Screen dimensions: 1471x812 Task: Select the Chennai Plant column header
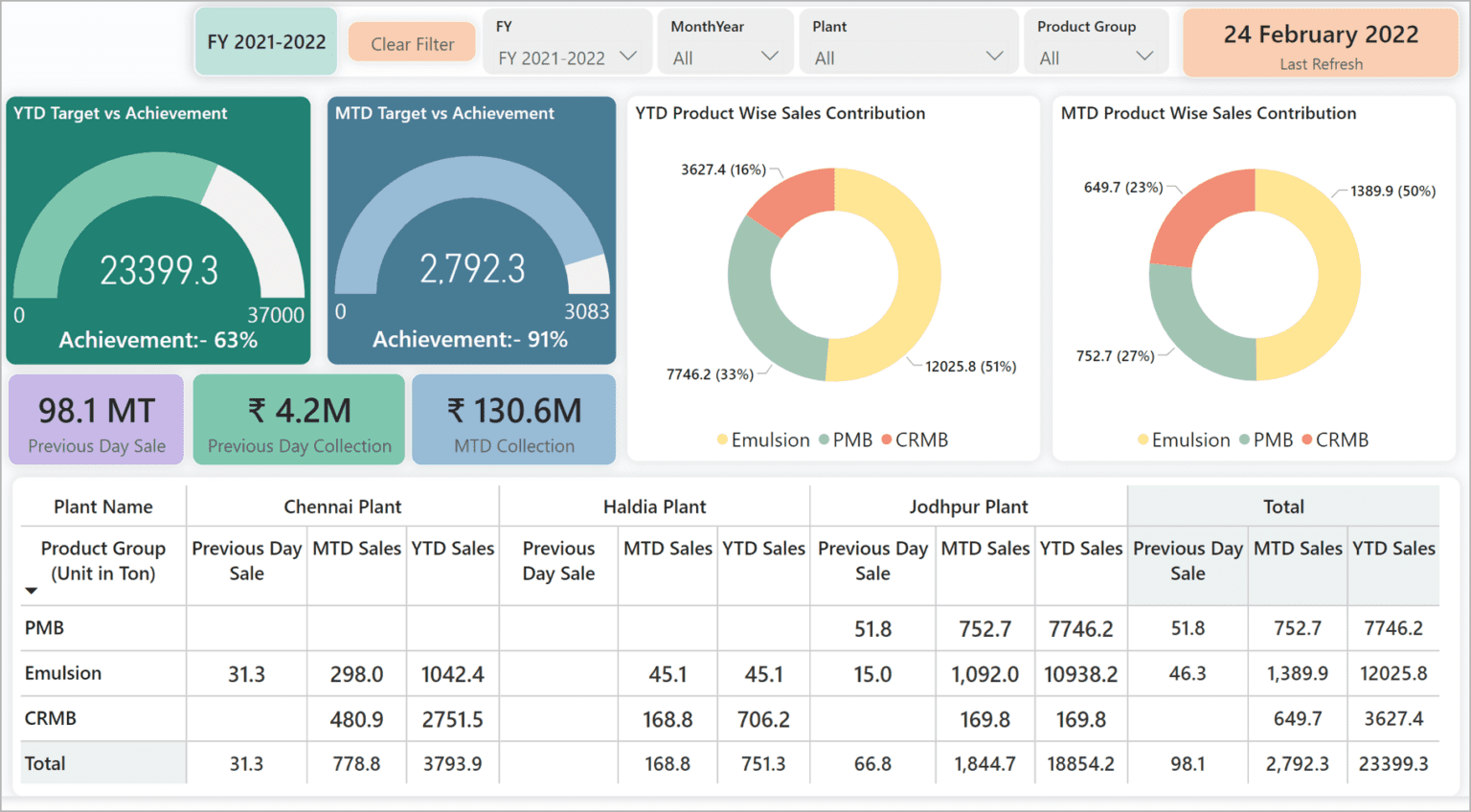pos(342,506)
